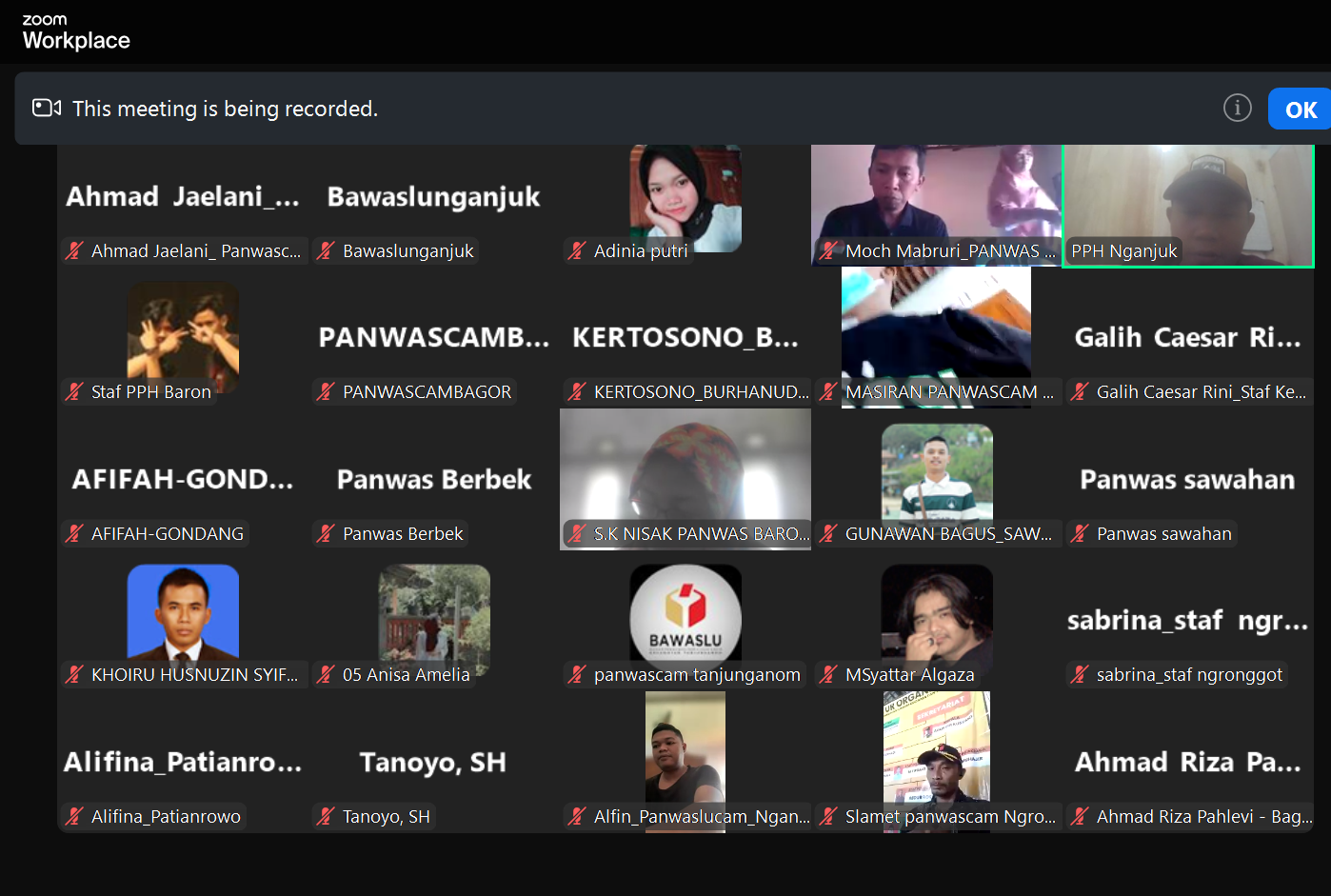1331x896 pixels.
Task: Click the info icon on the recording notice
Action: [1237, 108]
